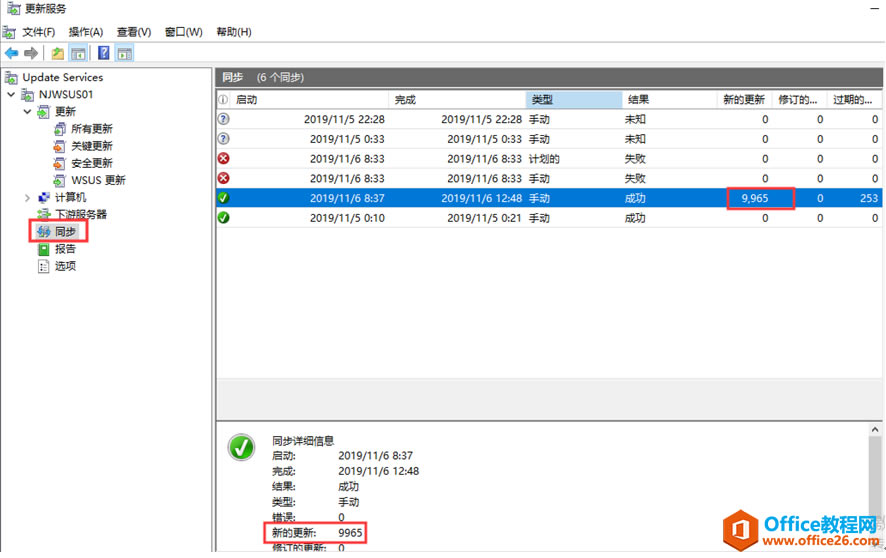Image resolution: width=886 pixels, height=558 pixels.
Task: Select the 安全更新 tree item
Action: pyautogui.click(x=92, y=163)
